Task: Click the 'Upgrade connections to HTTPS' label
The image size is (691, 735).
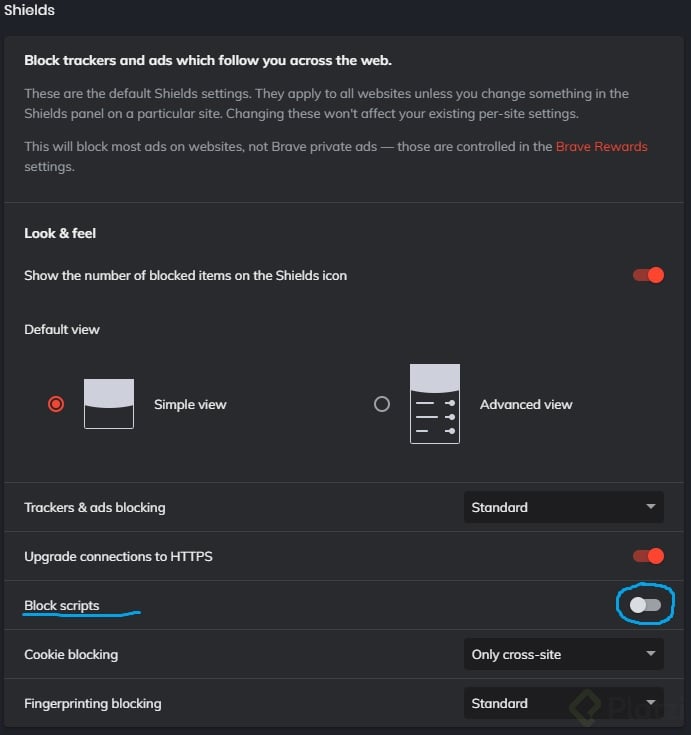Action: click(x=118, y=556)
